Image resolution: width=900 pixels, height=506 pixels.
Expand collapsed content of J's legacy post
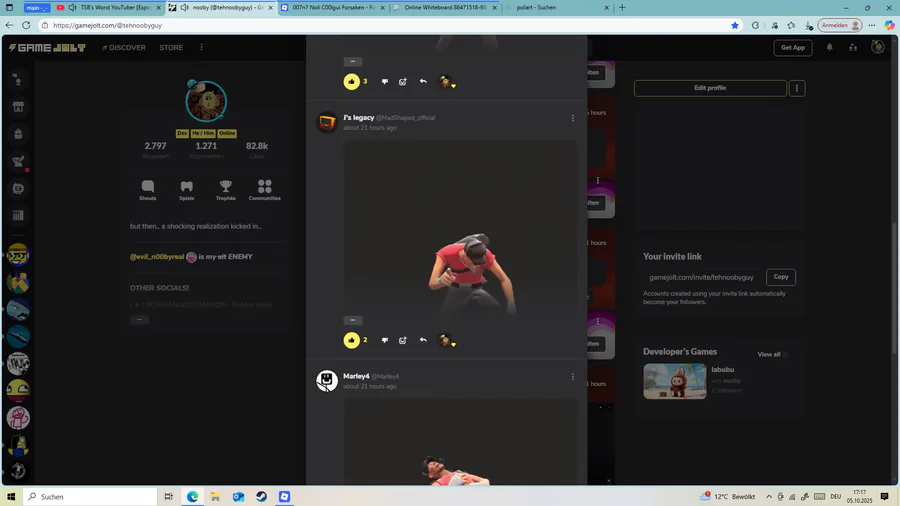[352, 320]
